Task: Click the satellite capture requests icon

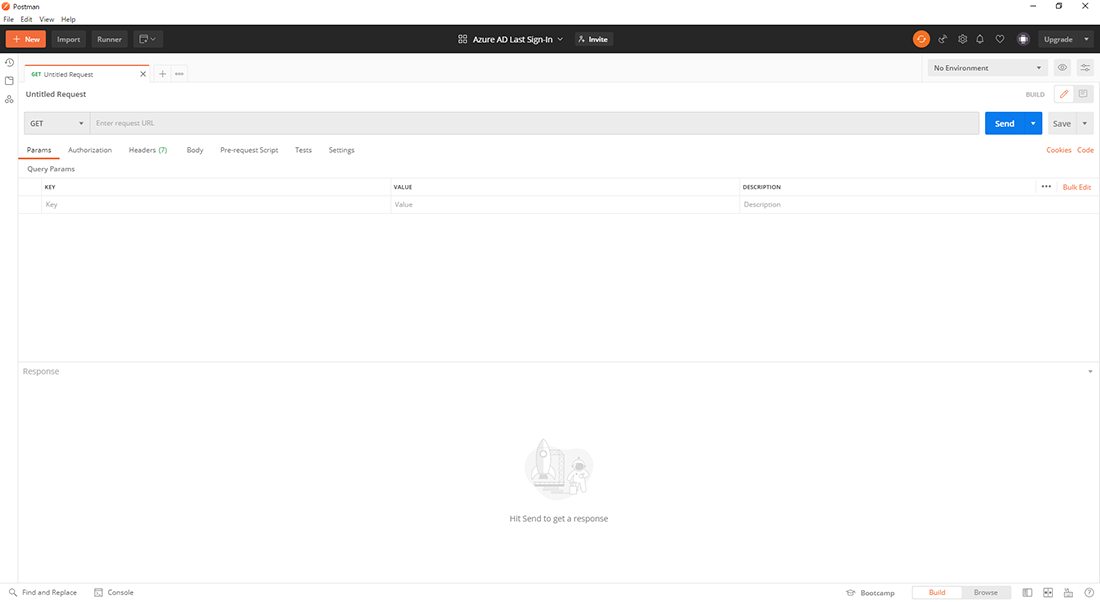Action: pyautogui.click(x=942, y=39)
